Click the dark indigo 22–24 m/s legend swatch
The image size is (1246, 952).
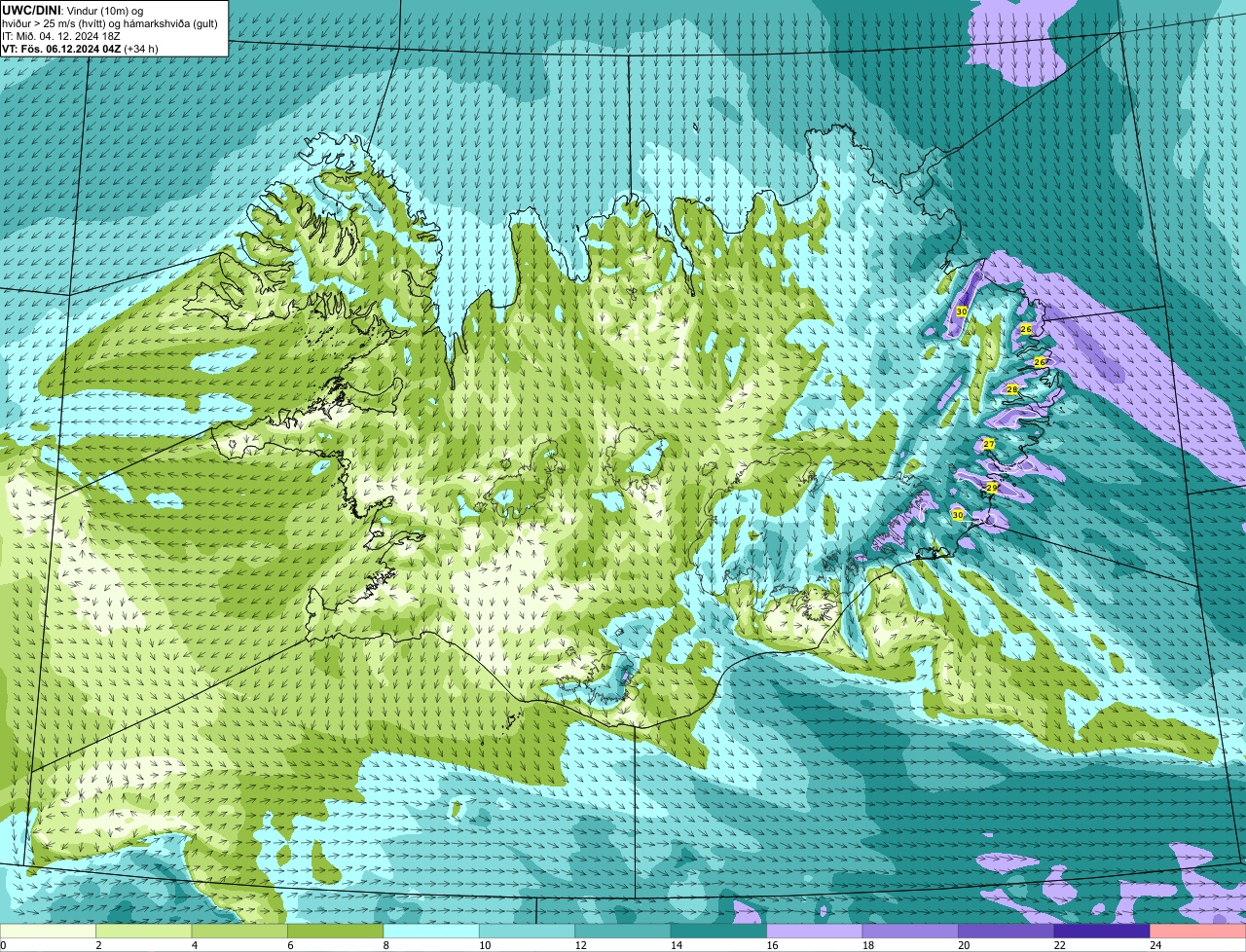tap(1102, 931)
